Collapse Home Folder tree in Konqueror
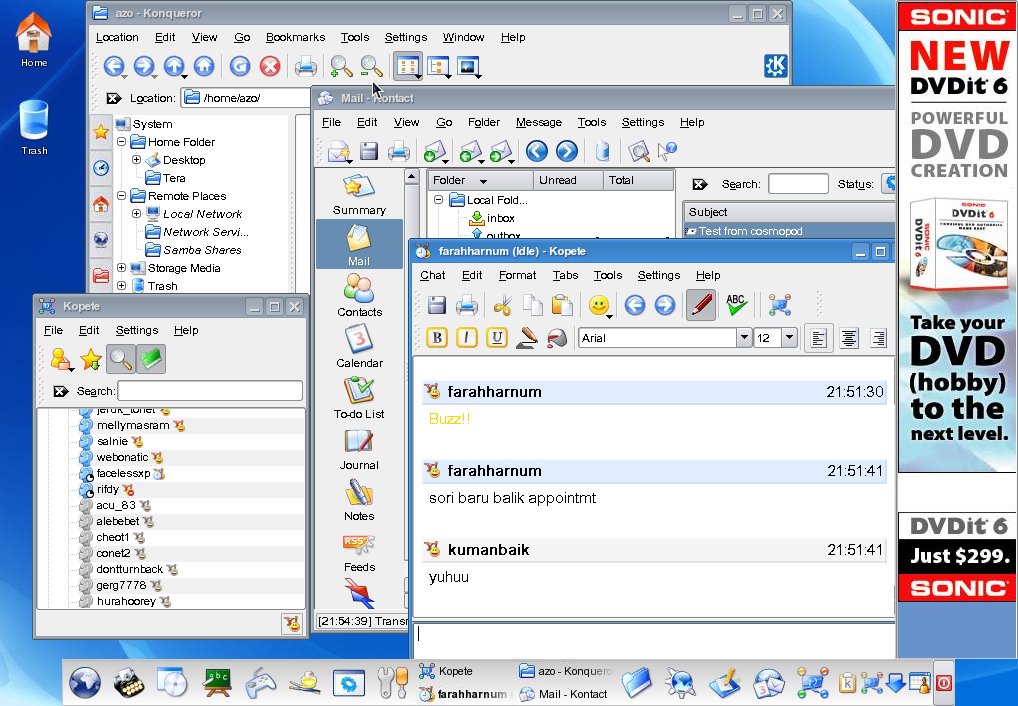Screen dimensions: 1018x706 tap(121, 141)
